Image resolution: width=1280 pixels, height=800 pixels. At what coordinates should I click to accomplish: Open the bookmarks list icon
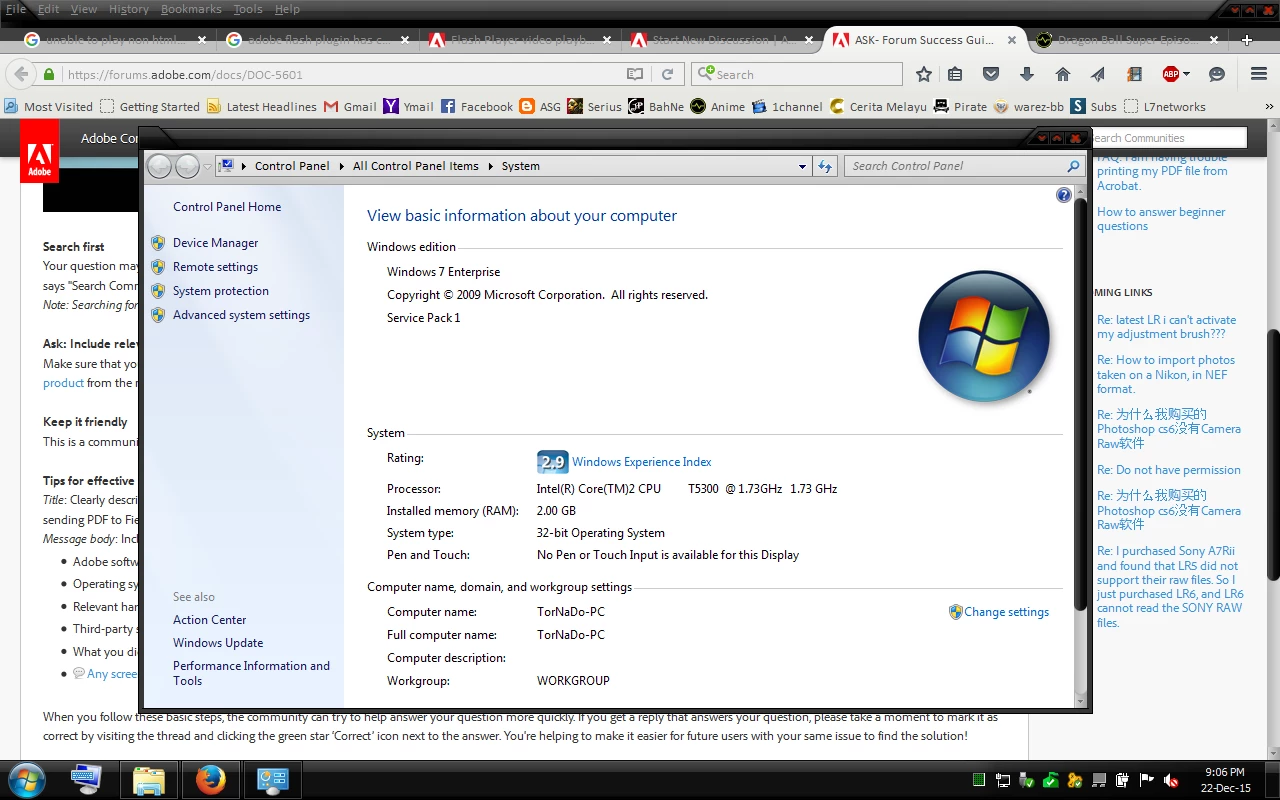955,74
